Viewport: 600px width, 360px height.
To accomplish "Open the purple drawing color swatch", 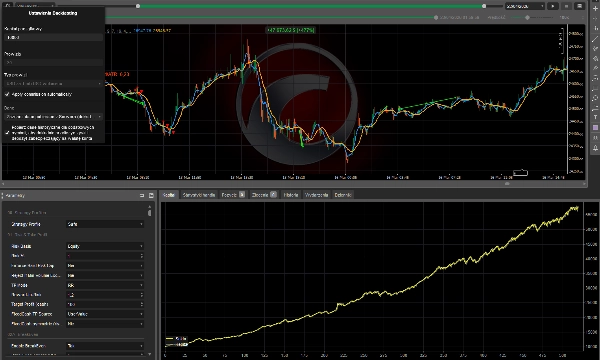I will click(x=595, y=128).
